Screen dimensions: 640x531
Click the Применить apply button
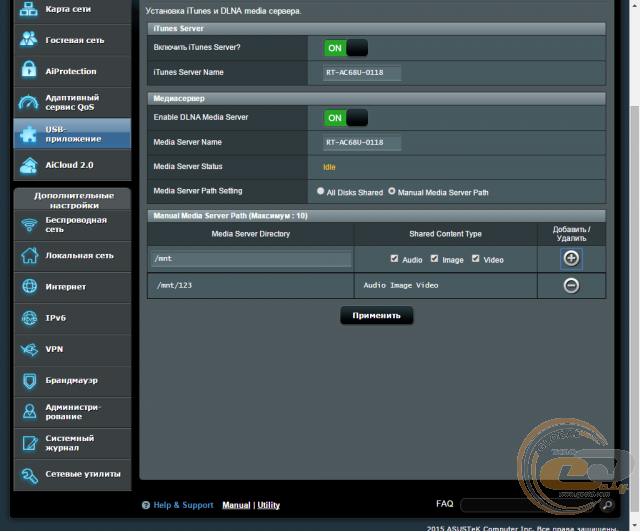click(376, 315)
